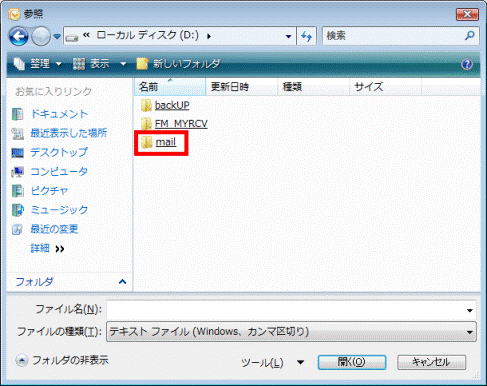Click the コンピュータ icon

point(17,172)
